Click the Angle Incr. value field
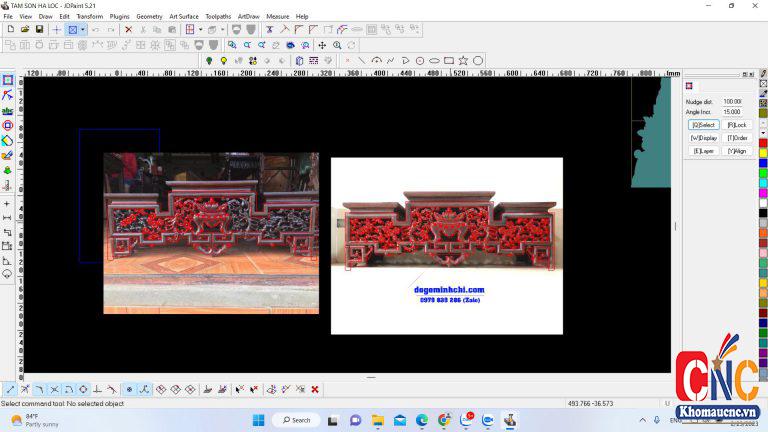This screenshot has width=768, height=432. click(732, 112)
